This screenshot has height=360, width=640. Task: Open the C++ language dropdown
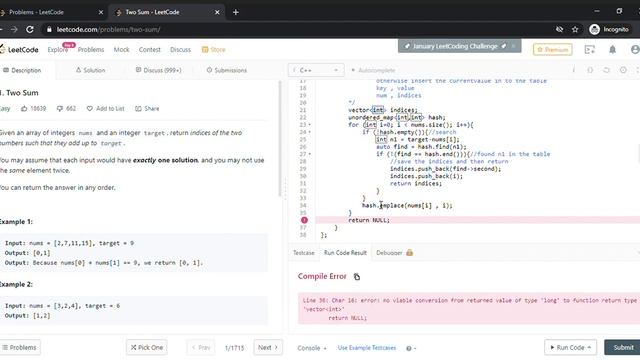click(316, 70)
